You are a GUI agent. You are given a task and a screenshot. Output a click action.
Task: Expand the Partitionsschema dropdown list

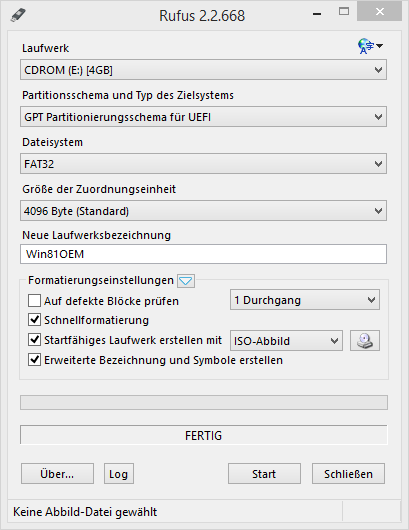[203, 117]
